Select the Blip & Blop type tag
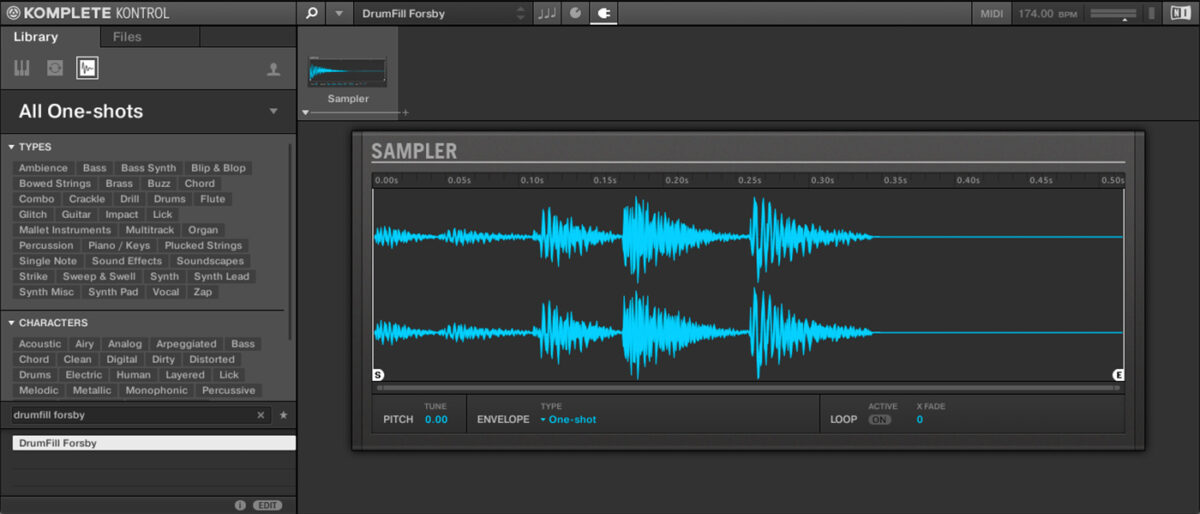Viewport: 1200px width, 514px height. tap(218, 168)
